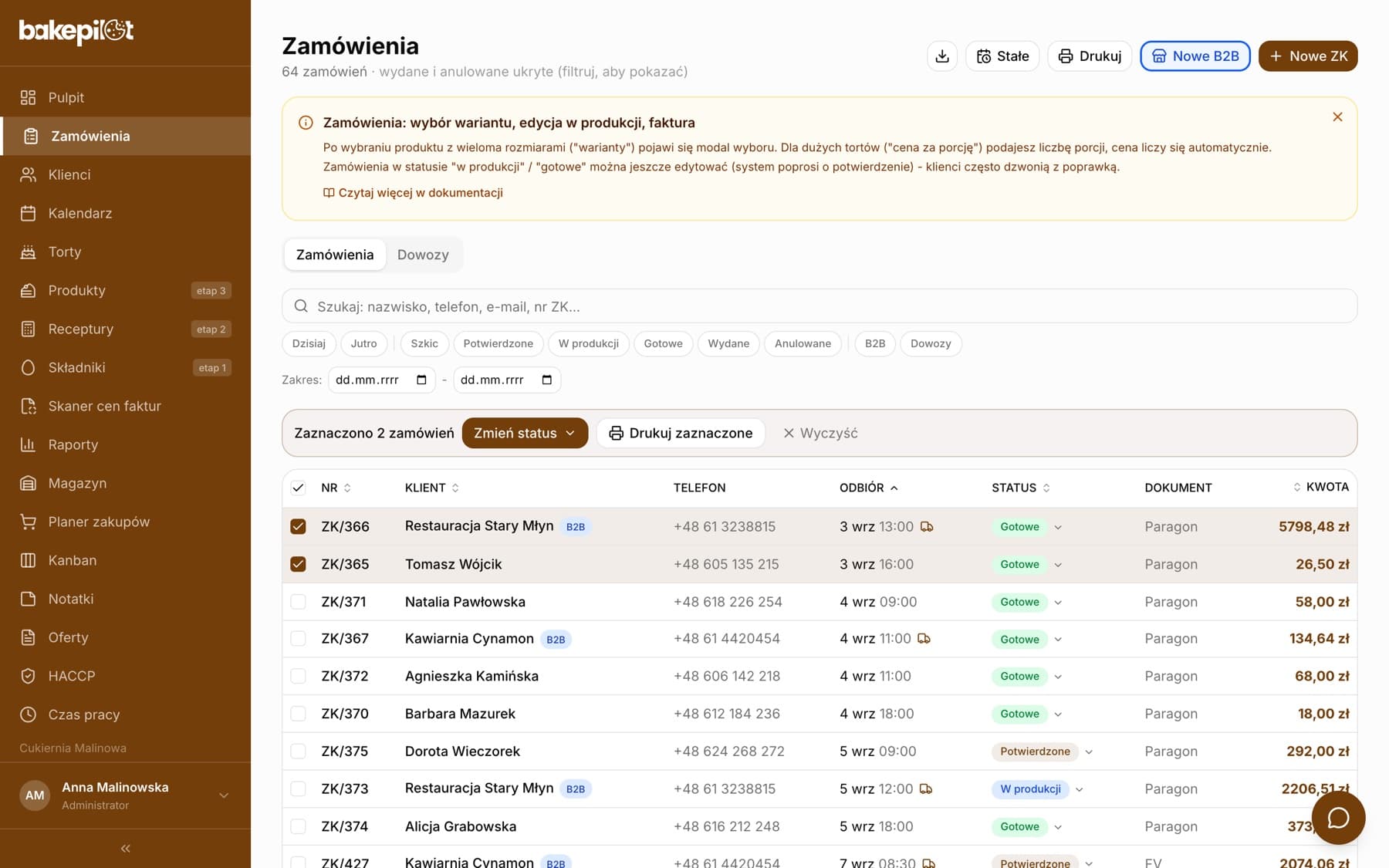Viewport: 1389px width, 868px height.
Task: Open Produkty in the sidebar menu
Action: (125, 291)
